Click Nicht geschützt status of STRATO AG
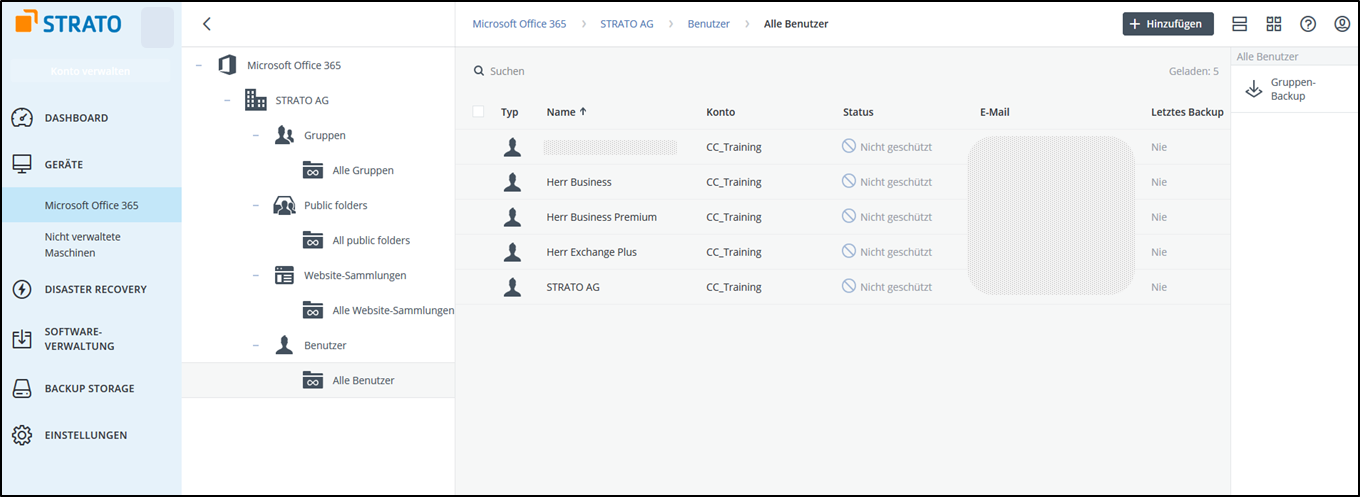This screenshot has height=497, width=1360. (896, 287)
